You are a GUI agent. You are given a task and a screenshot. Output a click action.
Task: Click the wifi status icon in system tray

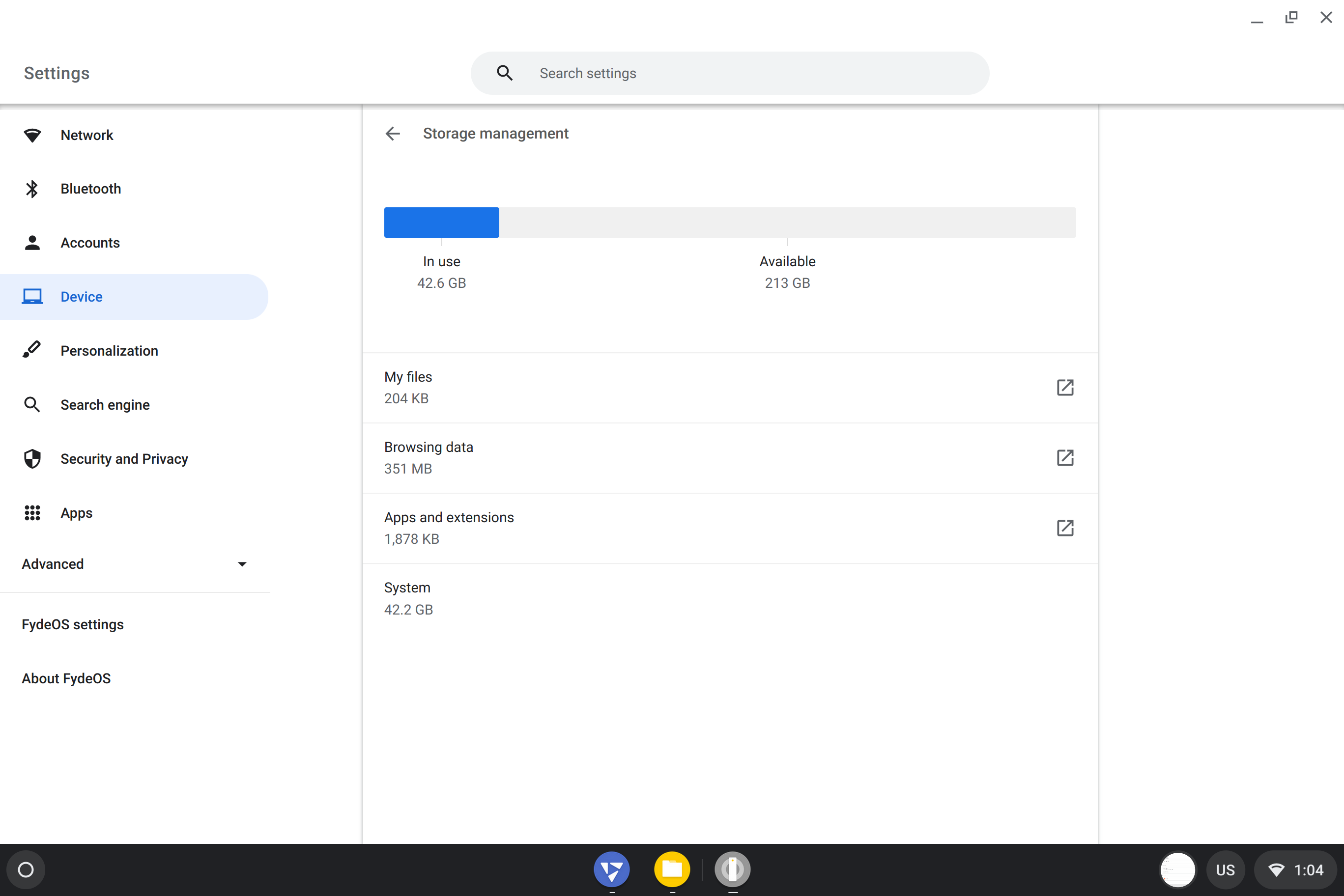coord(1277,870)
